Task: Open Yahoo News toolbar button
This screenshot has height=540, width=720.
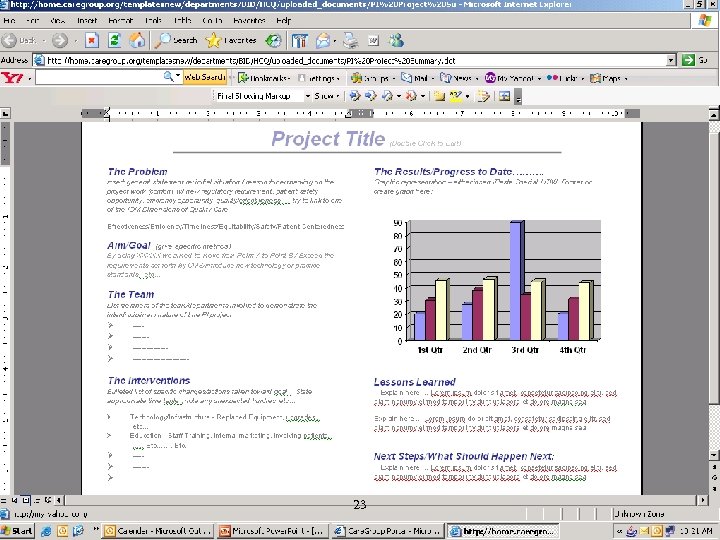Action: 460,78
